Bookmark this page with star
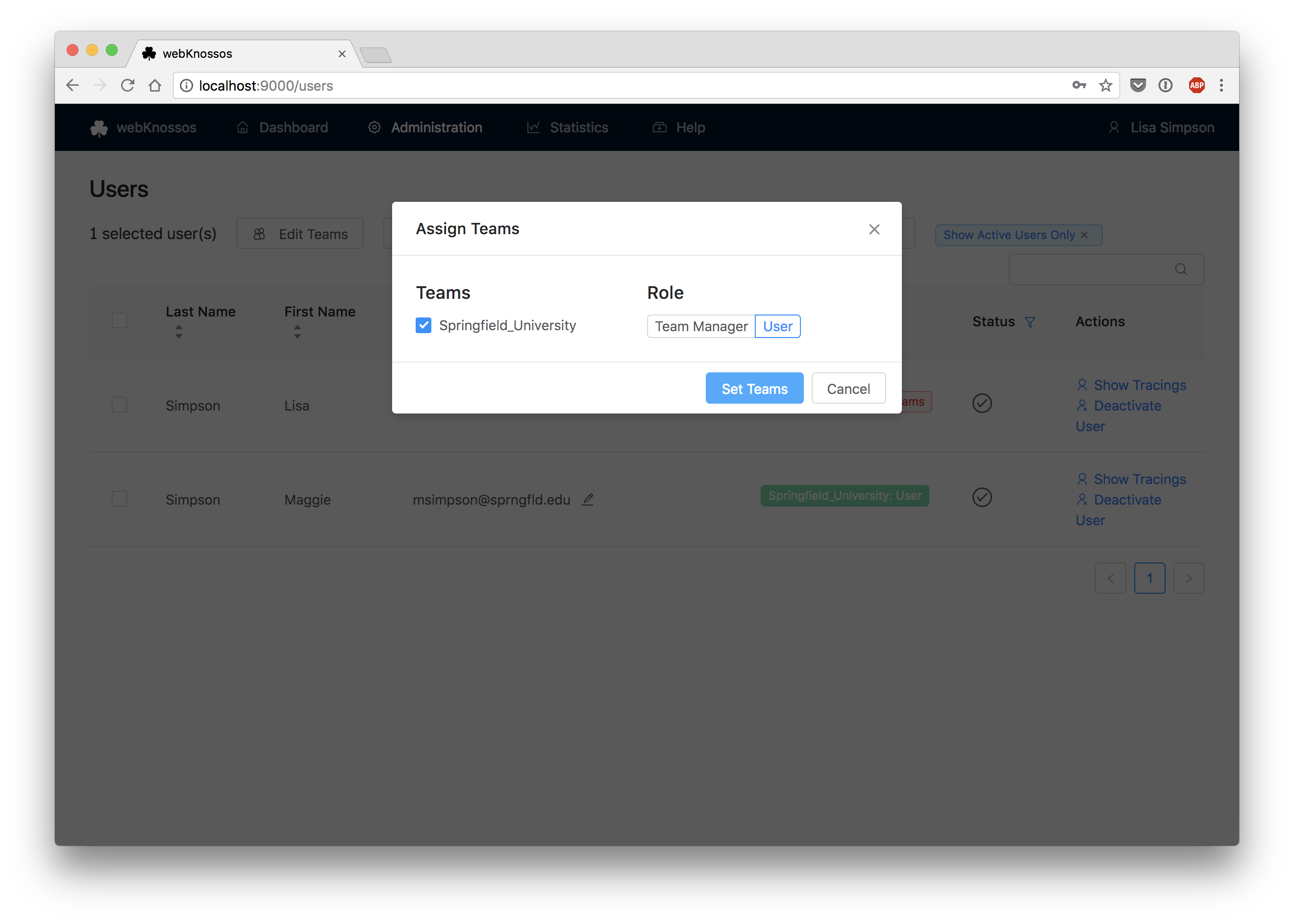1294x924 pixels. pyautogui.click(x=1106, y=85)
